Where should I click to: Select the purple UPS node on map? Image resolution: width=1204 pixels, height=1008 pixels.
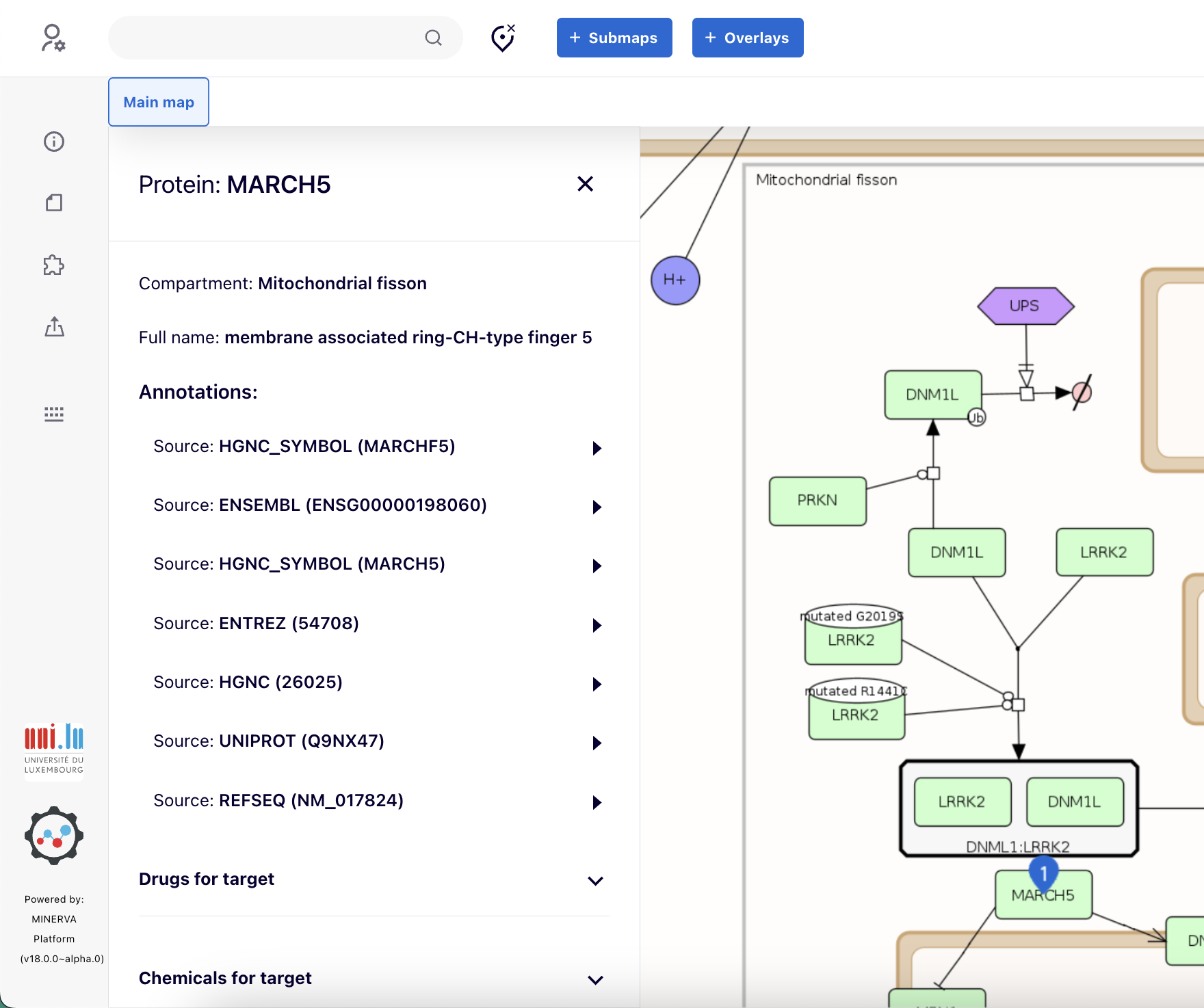[x=1025, y=306]
